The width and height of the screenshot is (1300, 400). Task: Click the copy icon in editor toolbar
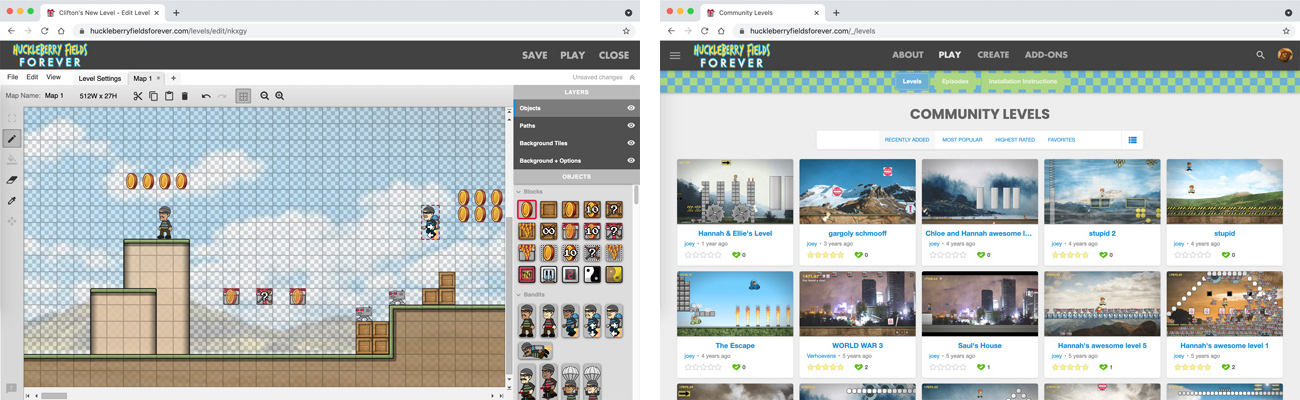tap(153, 96)
